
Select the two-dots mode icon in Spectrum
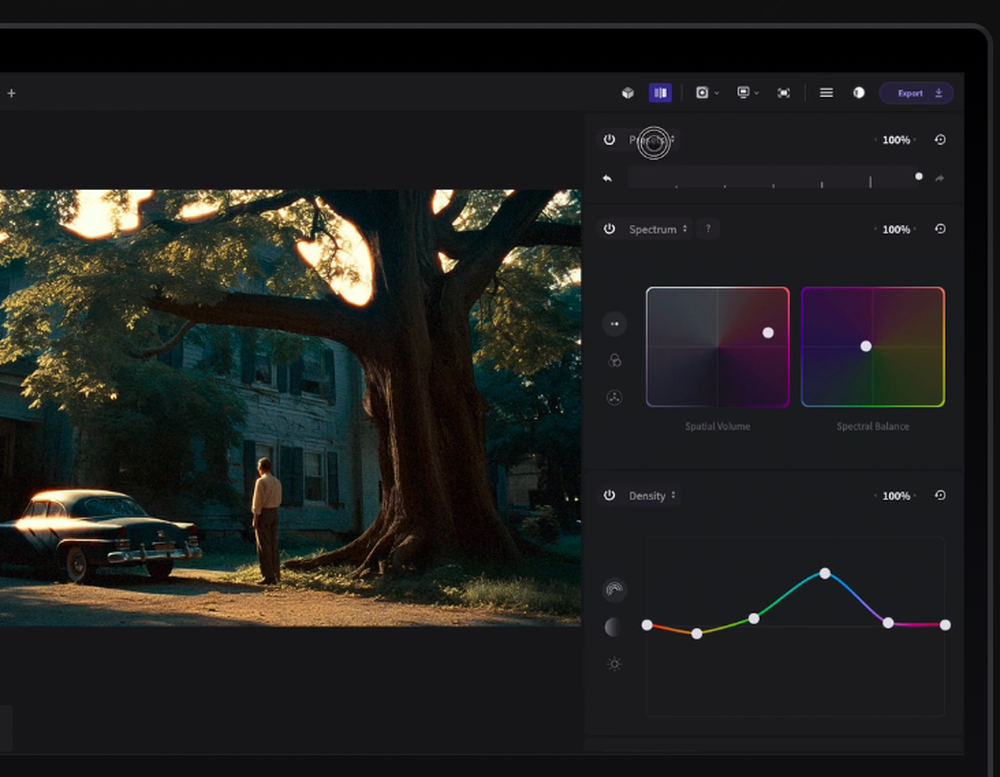(614, 324)
